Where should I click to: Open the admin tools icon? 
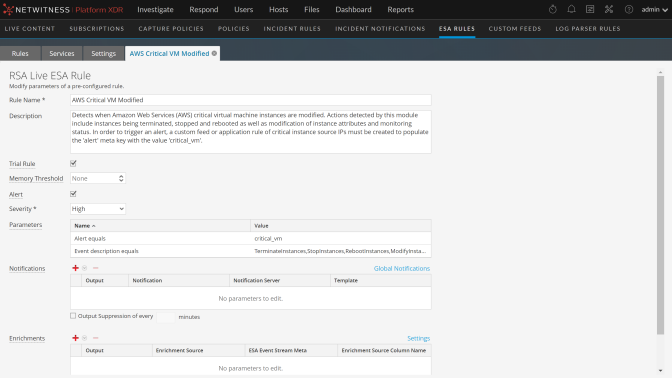[x=609, y=9]
